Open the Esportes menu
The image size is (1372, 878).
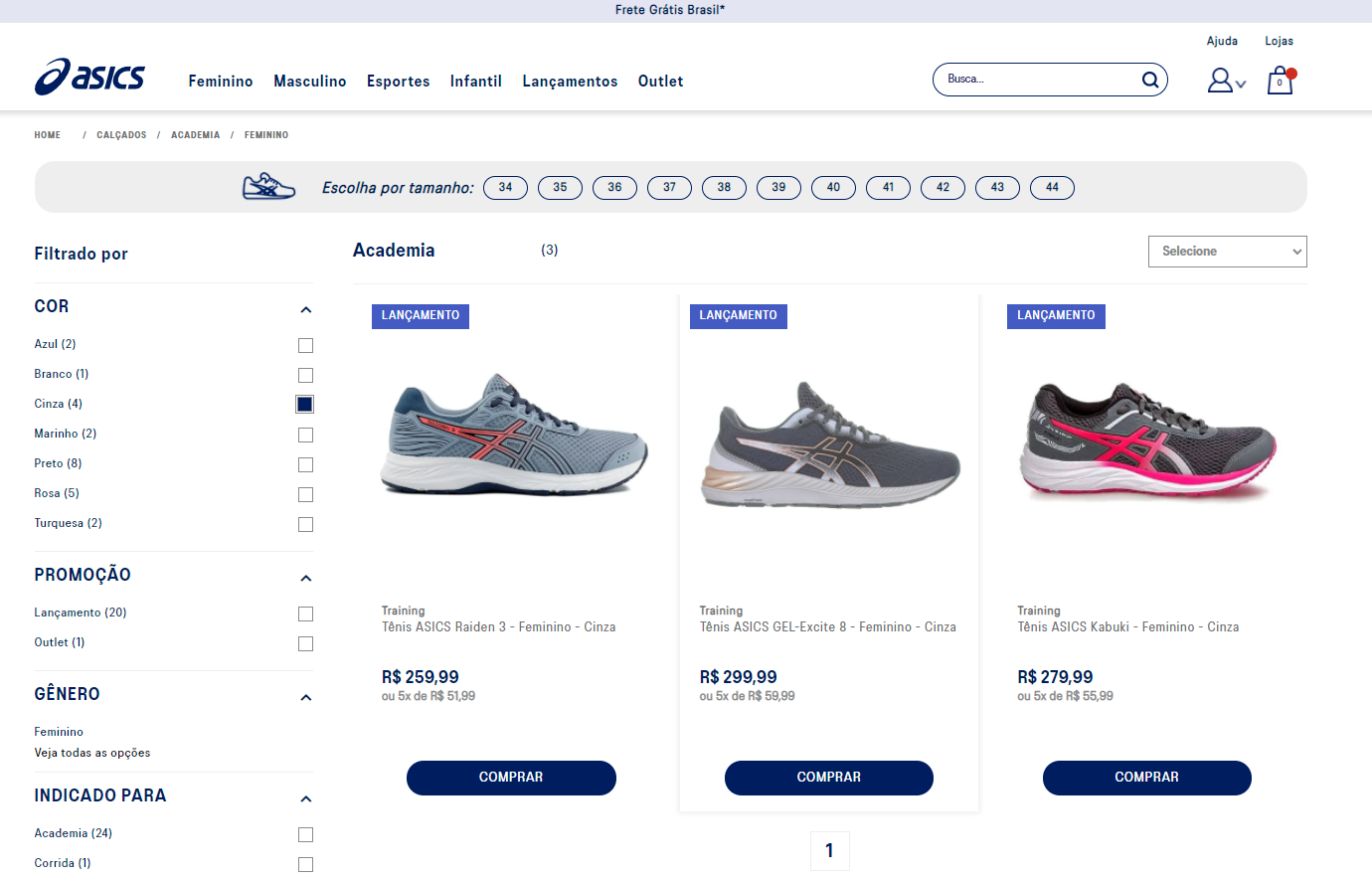pos(399,82)
